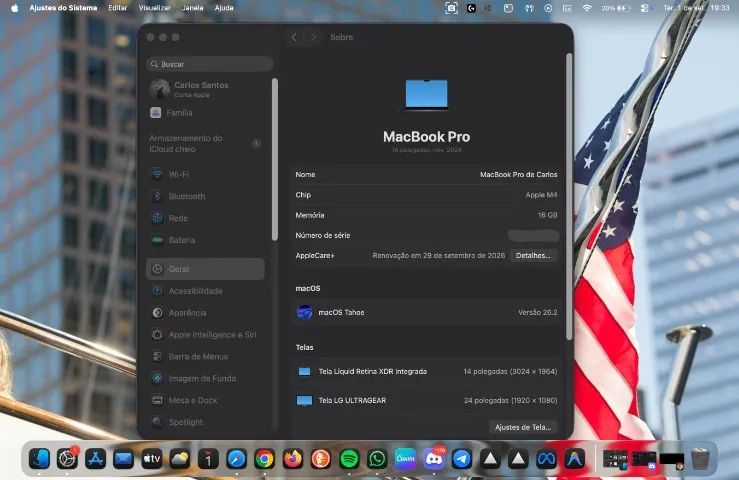Screen dimensions: 739x480
Task: Open Finder from the Dock
Action: tap(39, 459)
